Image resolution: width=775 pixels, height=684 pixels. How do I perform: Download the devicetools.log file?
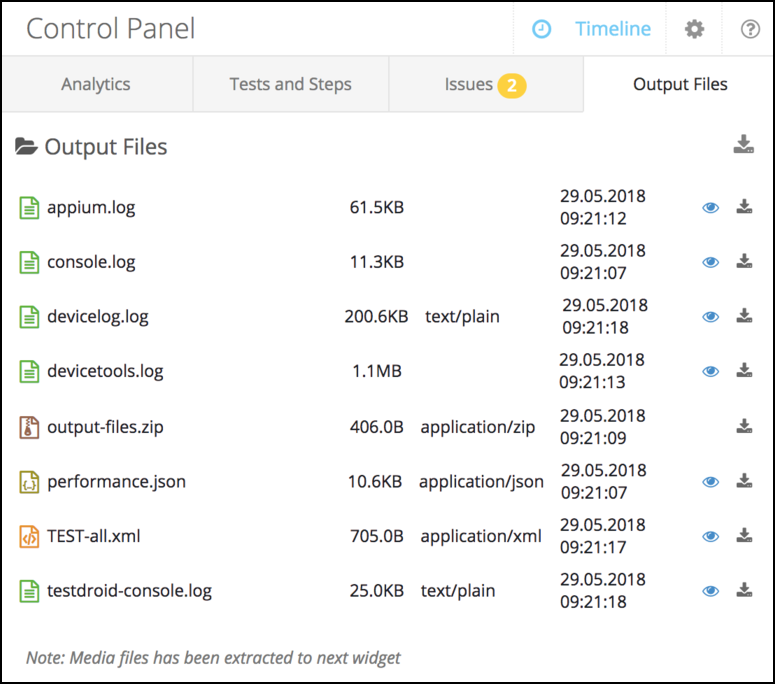coord(744,371)
